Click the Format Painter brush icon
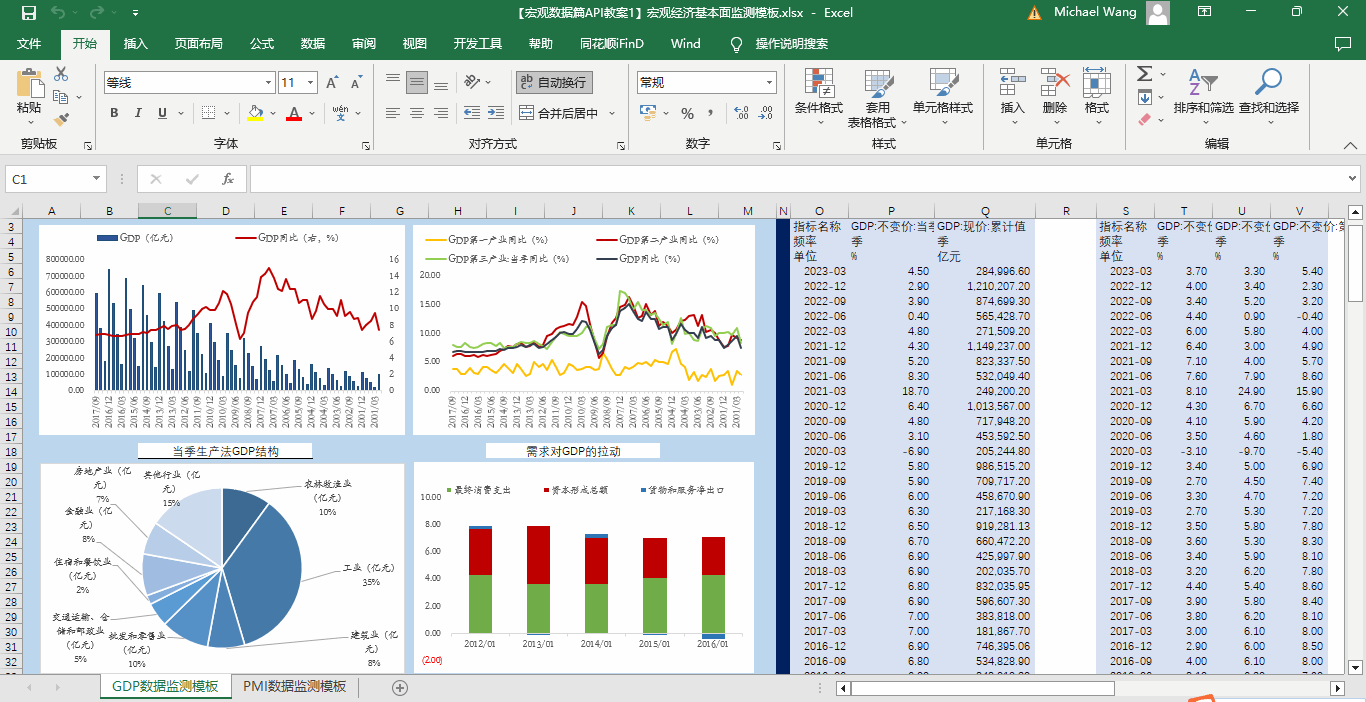Image resolution: width=1366 pixels, height=702 pixels. tap(61, 119)
